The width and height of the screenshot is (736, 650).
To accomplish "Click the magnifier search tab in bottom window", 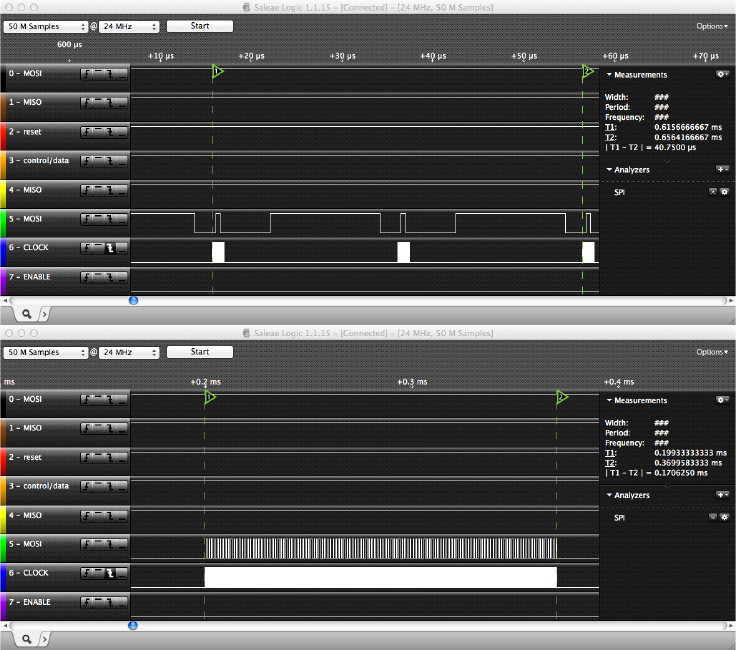I will click(x=27, y=639).
